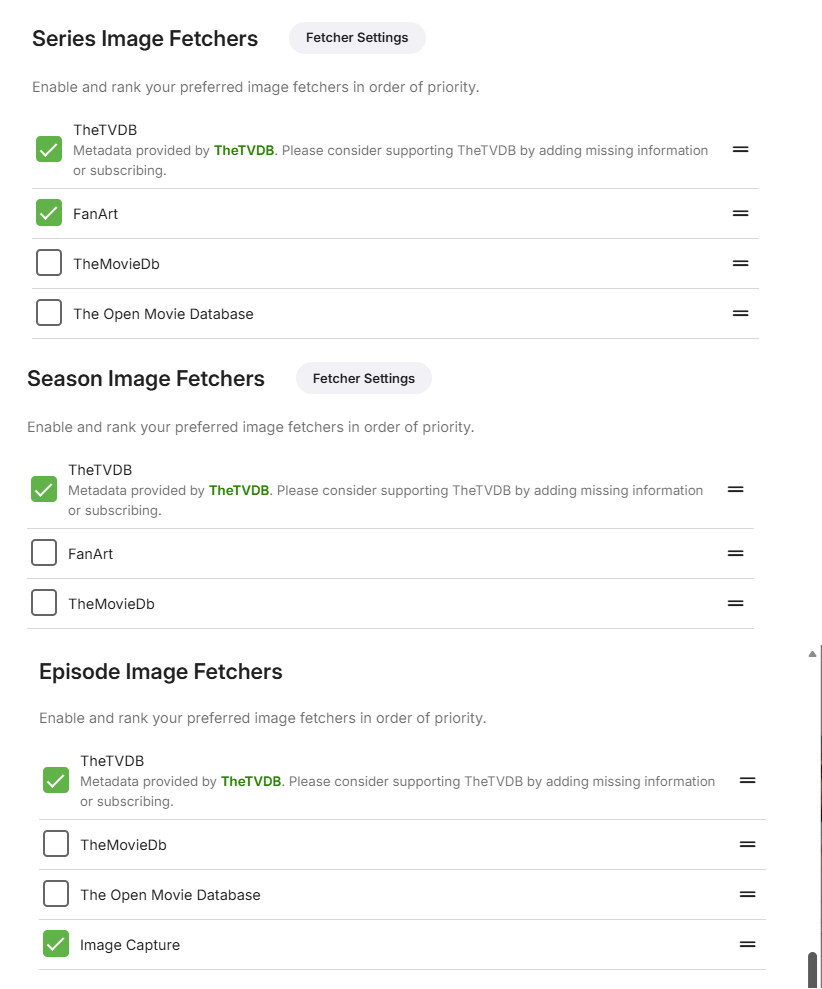Click the scroll up arrow on scrollbar
The height and width of the screenshot is (989, 822).
[x=813, y=654]
